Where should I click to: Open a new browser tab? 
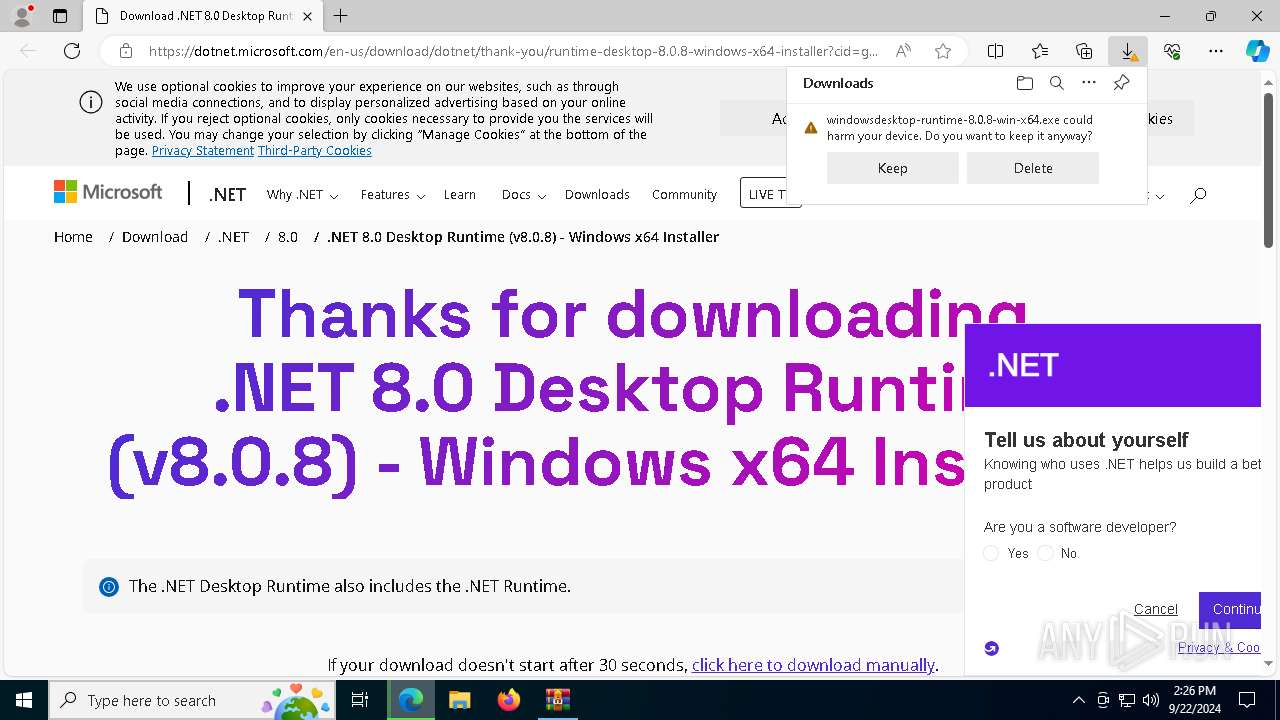pos(341,16)
